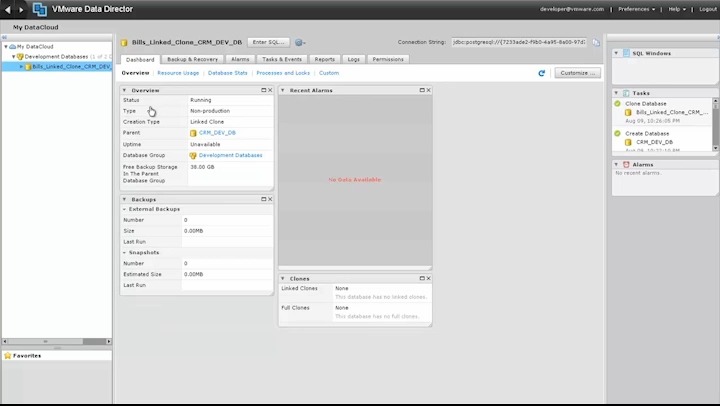Click the forward navigation arrow
Image resolution: width=720 pixels, height=406 pixels.
coord(21,9)
